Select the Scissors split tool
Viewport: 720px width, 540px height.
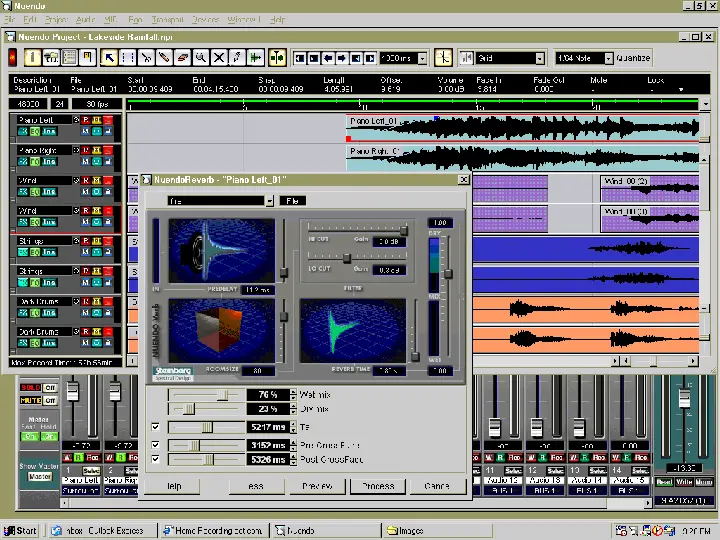point(146,58)
